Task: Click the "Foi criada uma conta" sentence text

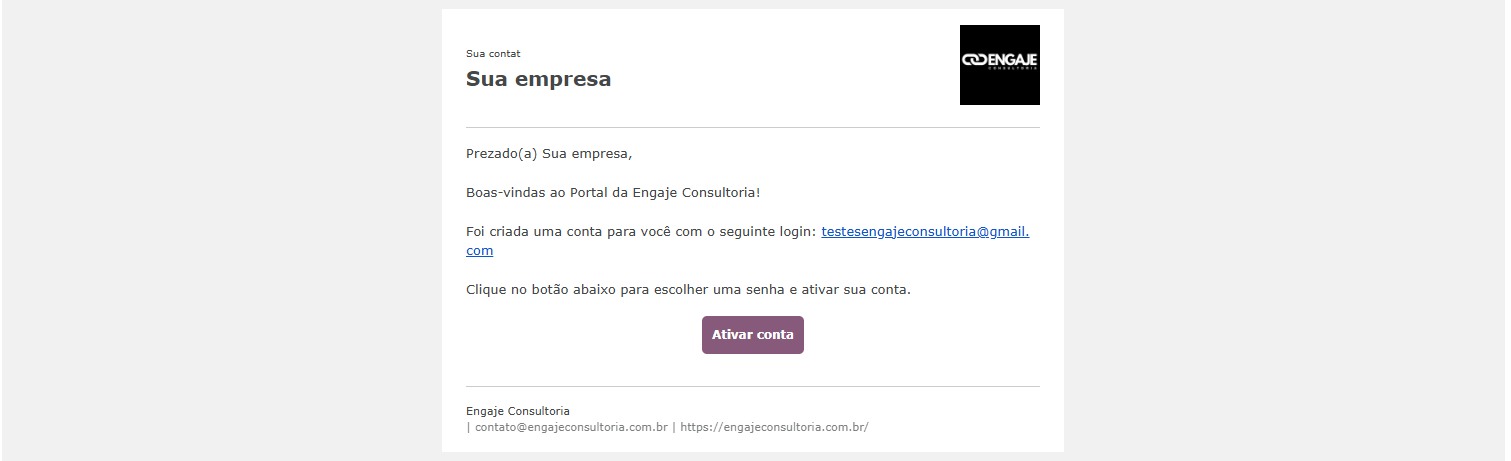Action: click(x=641, y=231)
